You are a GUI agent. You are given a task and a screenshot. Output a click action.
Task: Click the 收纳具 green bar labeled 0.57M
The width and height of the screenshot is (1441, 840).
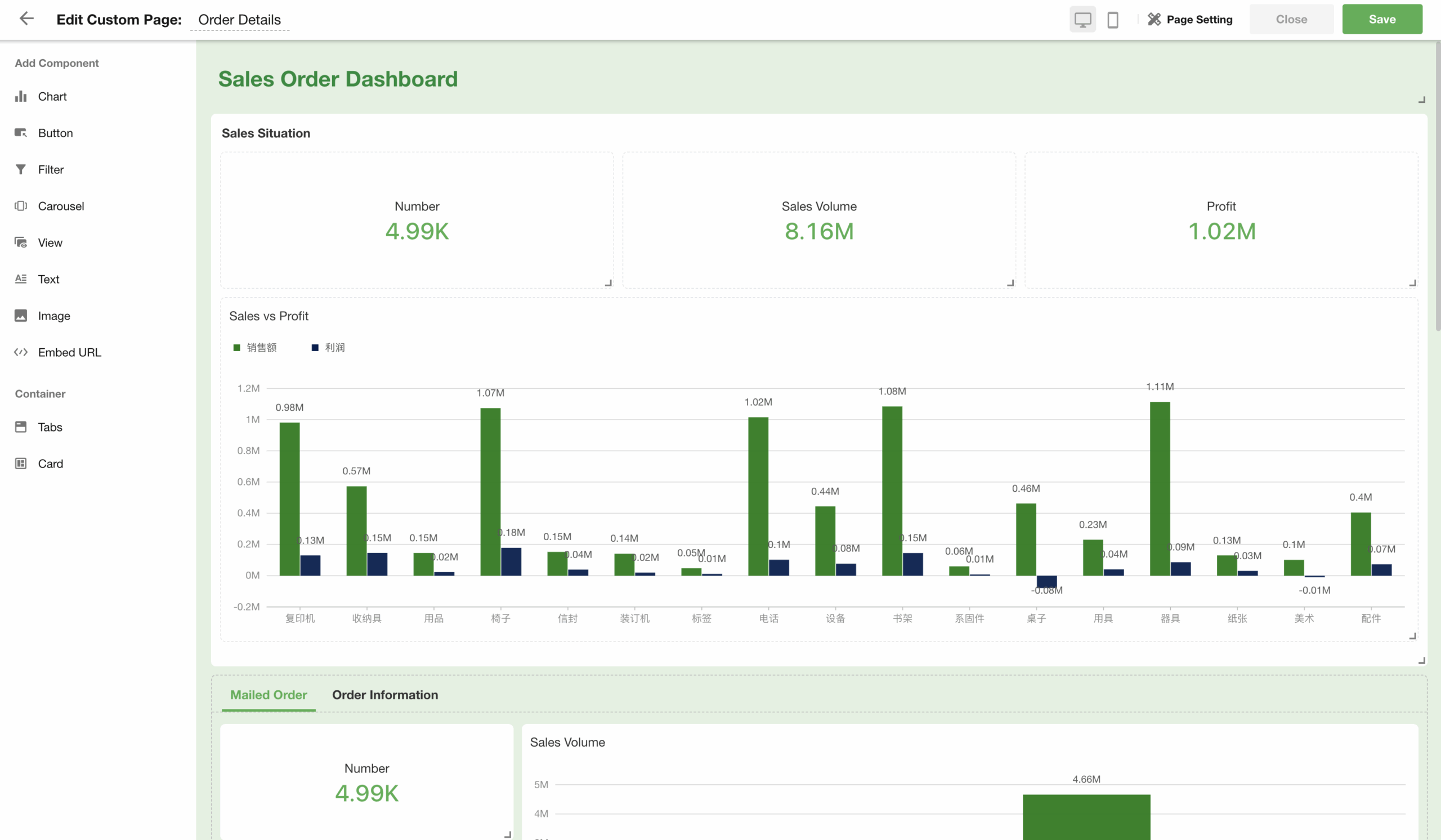(x=356, y=531)
